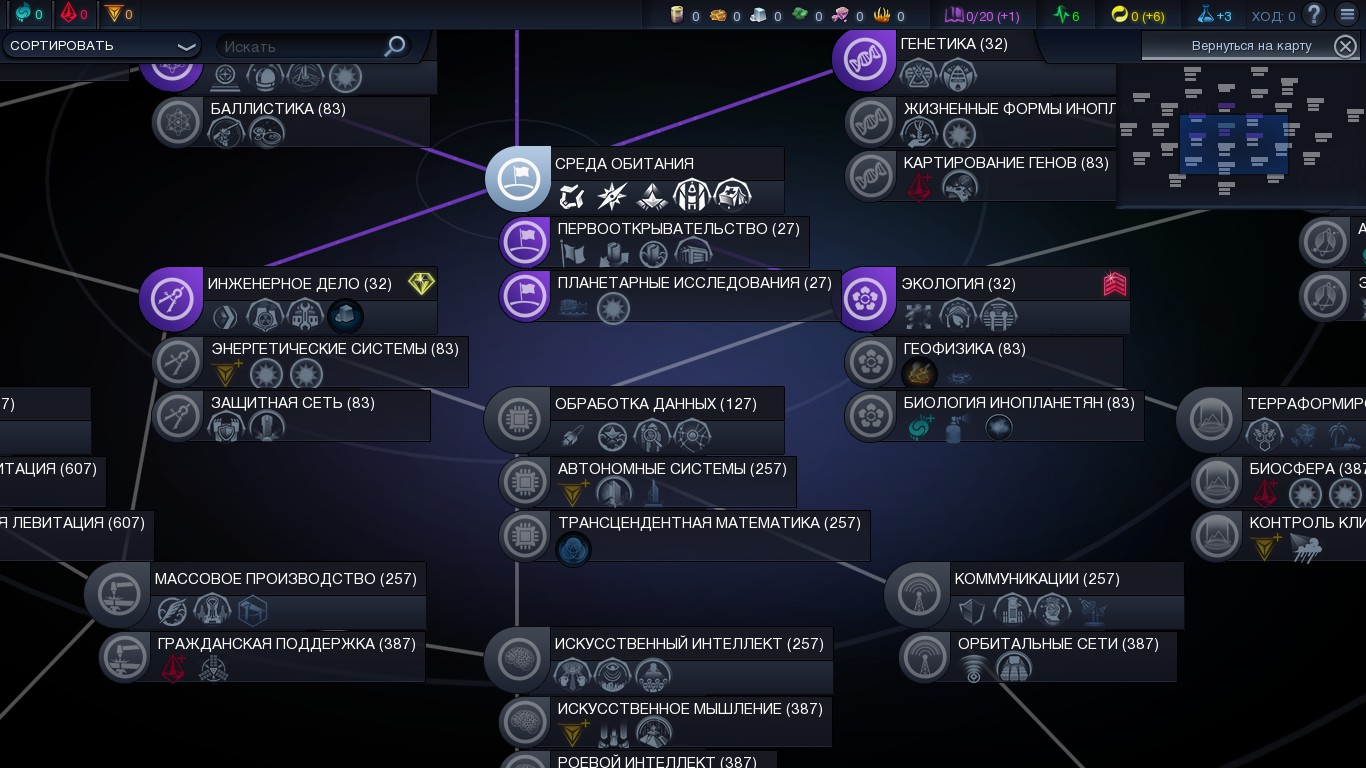Screen dimensions: 1366x768
Task: Select Биосфера technology entry
Action: click(x=1280, y=481)
